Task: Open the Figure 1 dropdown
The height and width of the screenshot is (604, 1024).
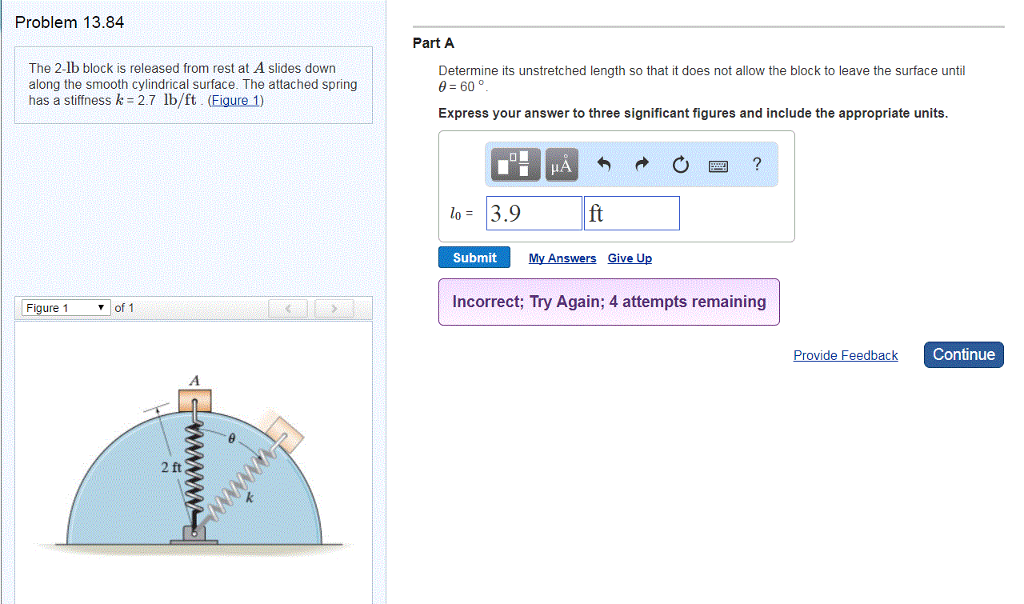Action: coord(64,308)
